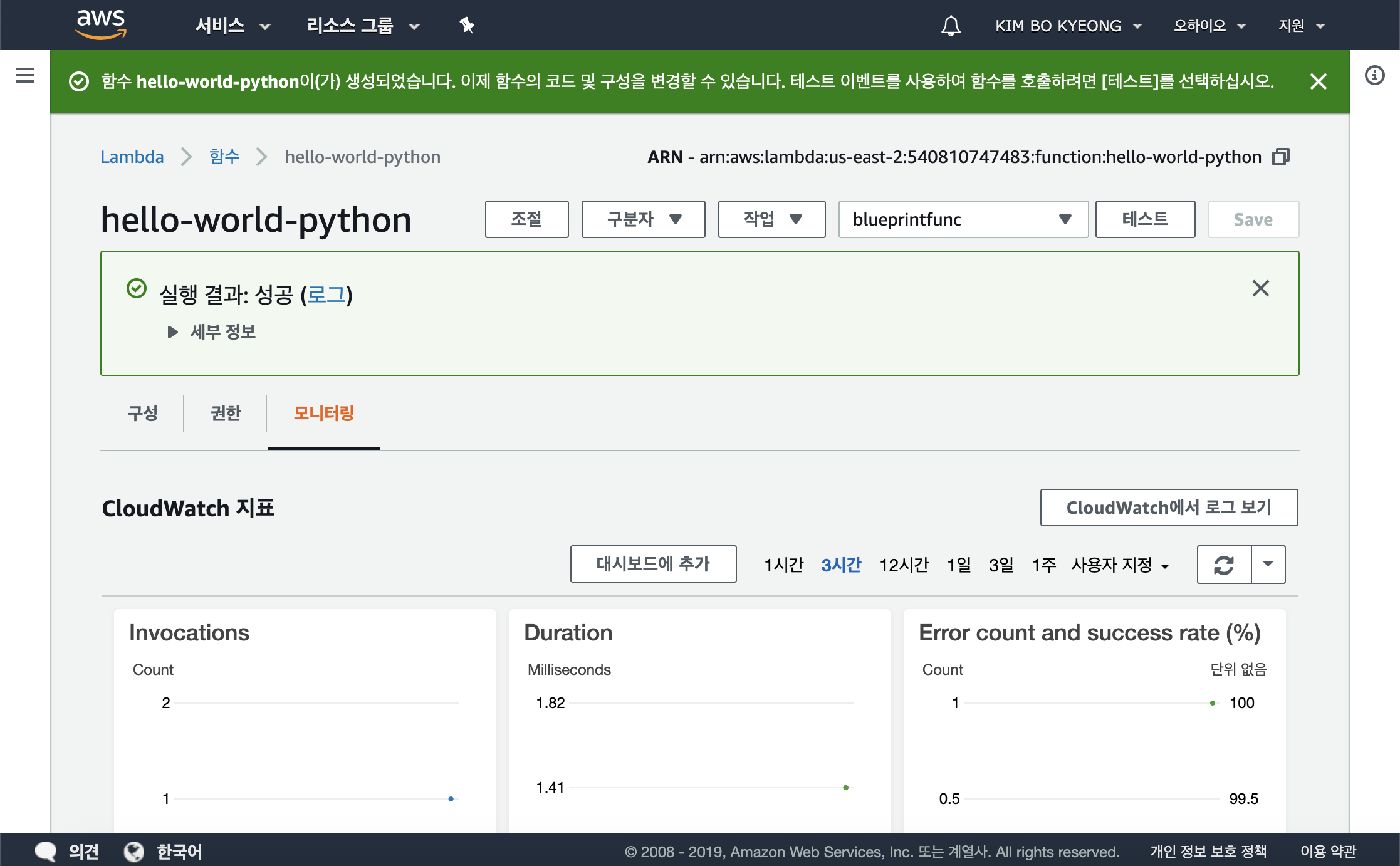The height and width of the screenshot is (866, 1400).
Task: Open the refresh options dropdown arrow
Action: tap(1268, 565)
